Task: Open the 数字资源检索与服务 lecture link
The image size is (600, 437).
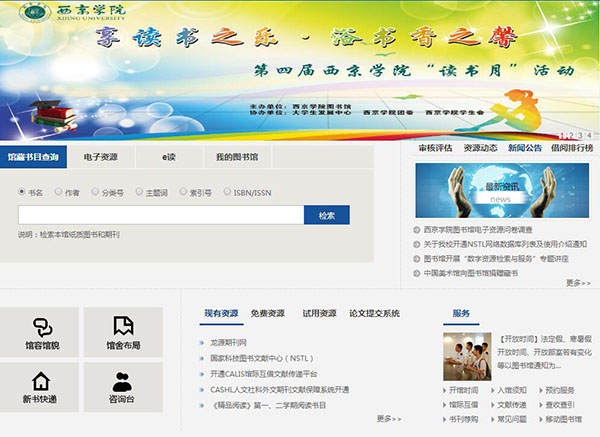Action: click(496, 259)
